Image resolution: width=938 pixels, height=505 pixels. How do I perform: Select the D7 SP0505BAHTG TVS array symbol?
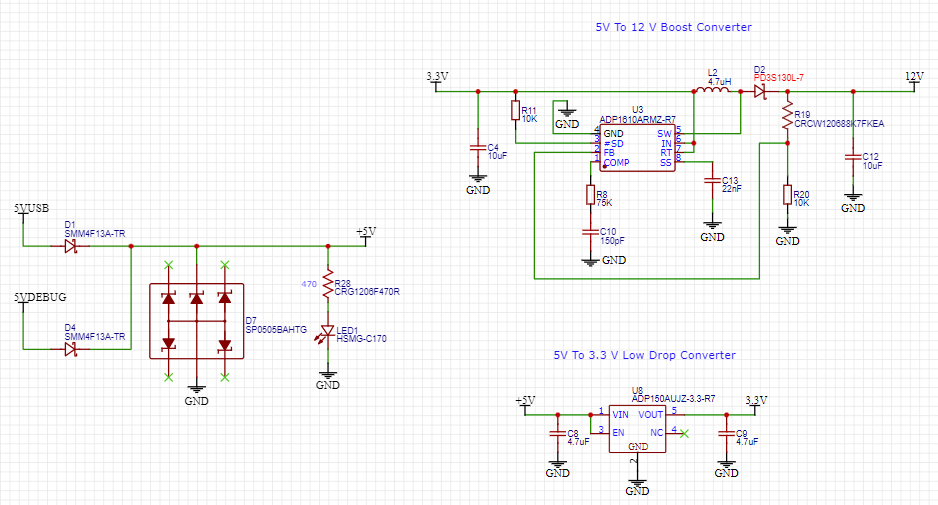click(x=196, y=321)
